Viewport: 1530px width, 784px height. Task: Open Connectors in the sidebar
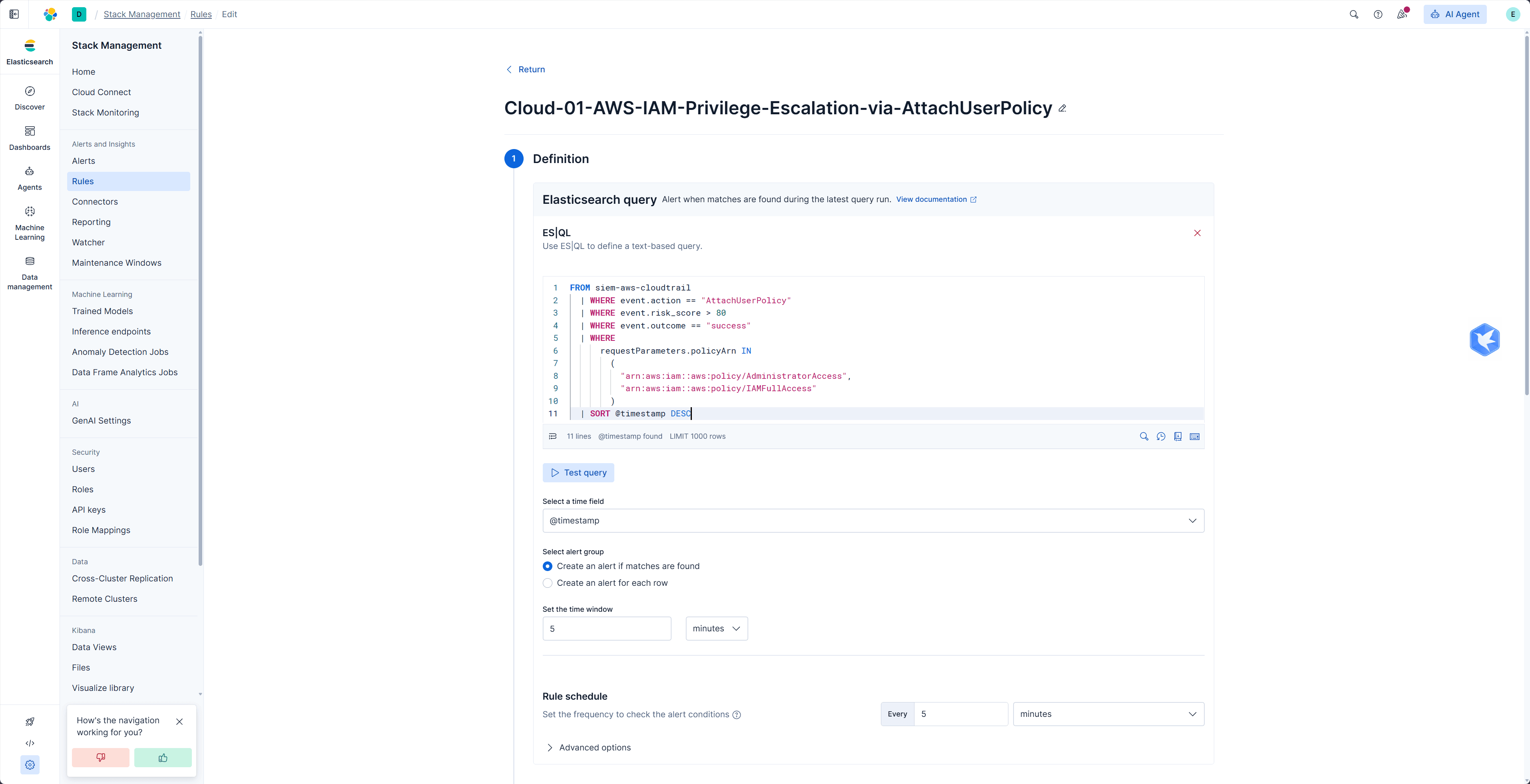95,201
